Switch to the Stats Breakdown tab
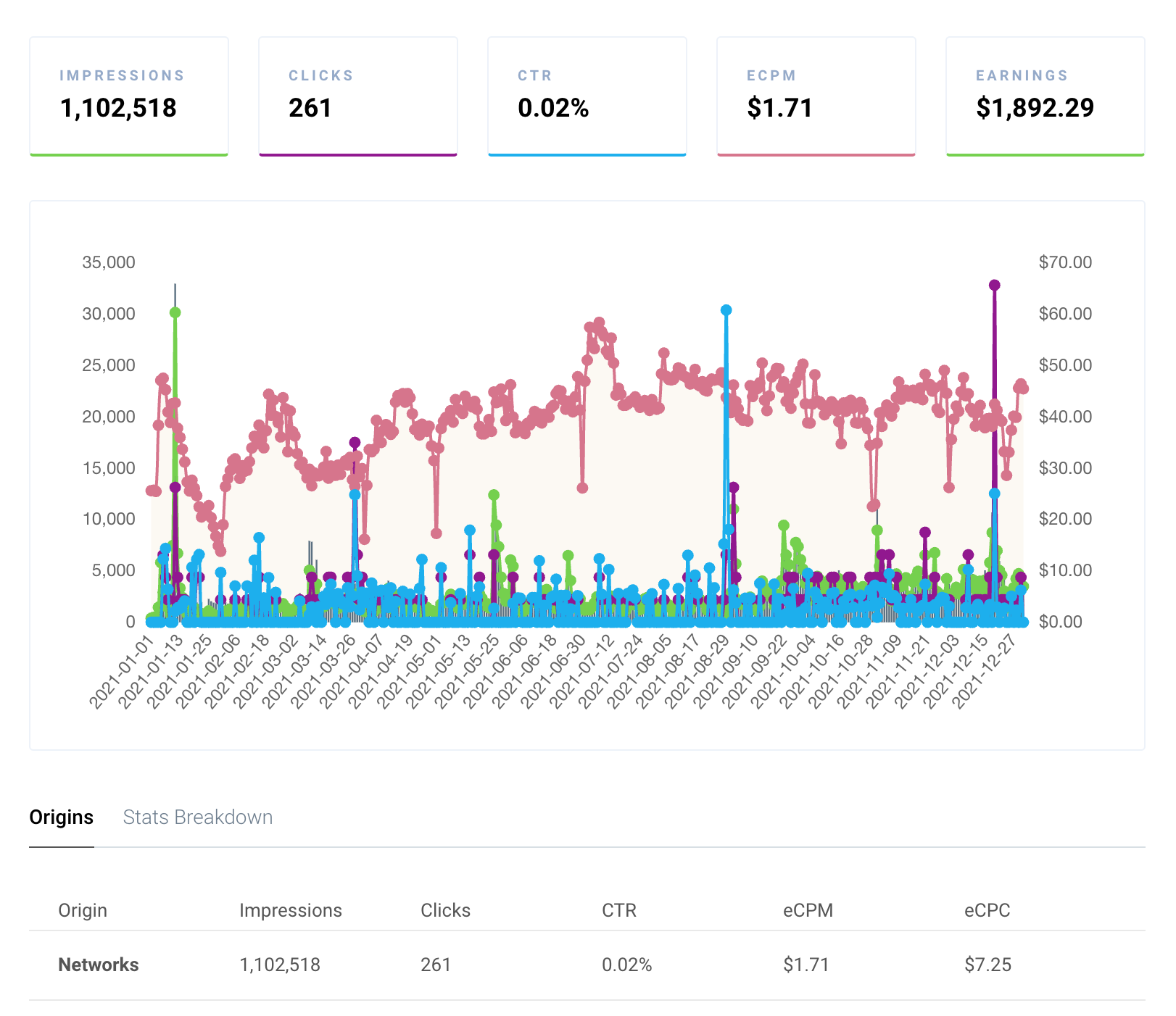Screen dimensions: 1176x1016 pos(198,817)
